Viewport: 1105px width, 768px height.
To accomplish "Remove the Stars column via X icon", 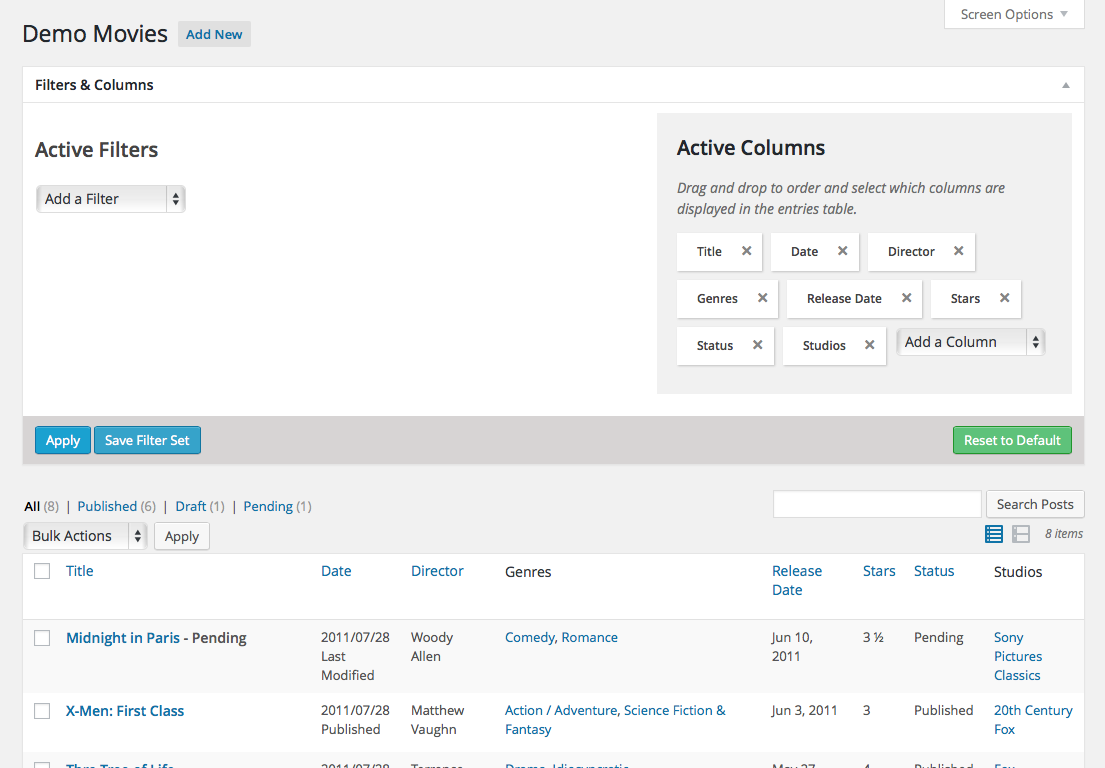I will pyautogui.click(x=1004, y=298).
